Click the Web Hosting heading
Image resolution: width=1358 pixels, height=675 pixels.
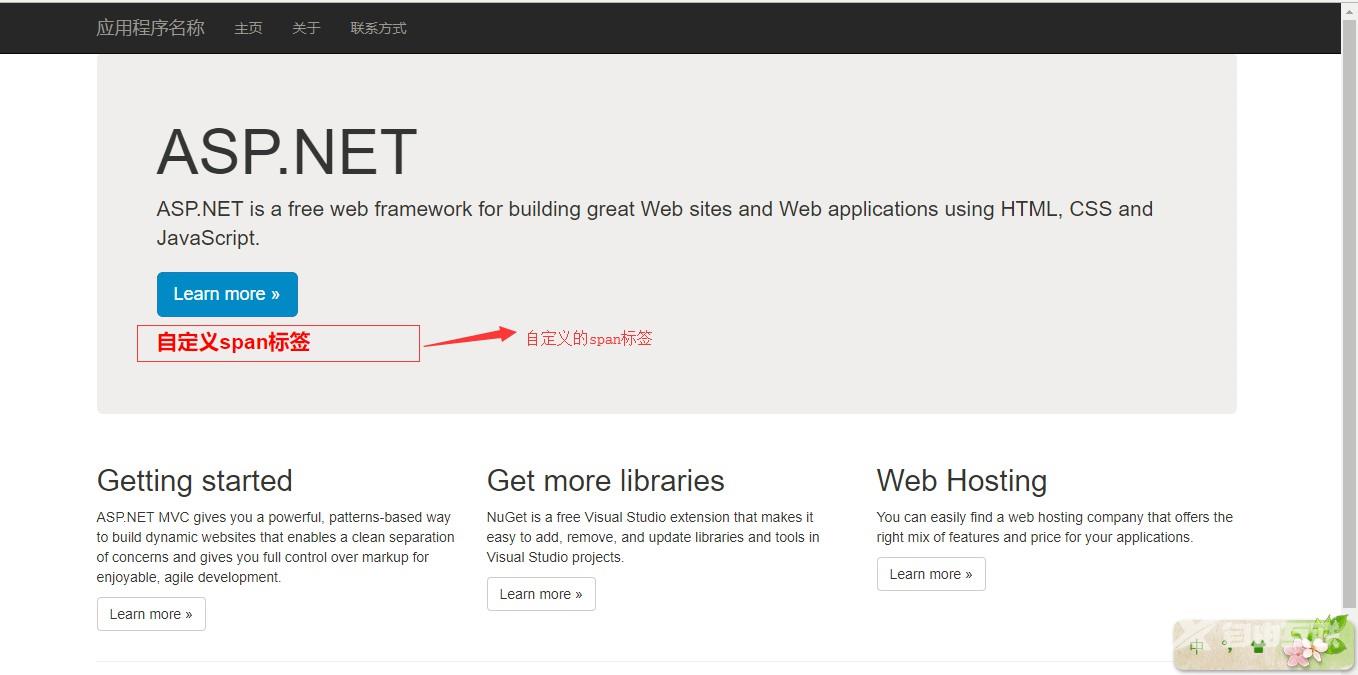962,481
